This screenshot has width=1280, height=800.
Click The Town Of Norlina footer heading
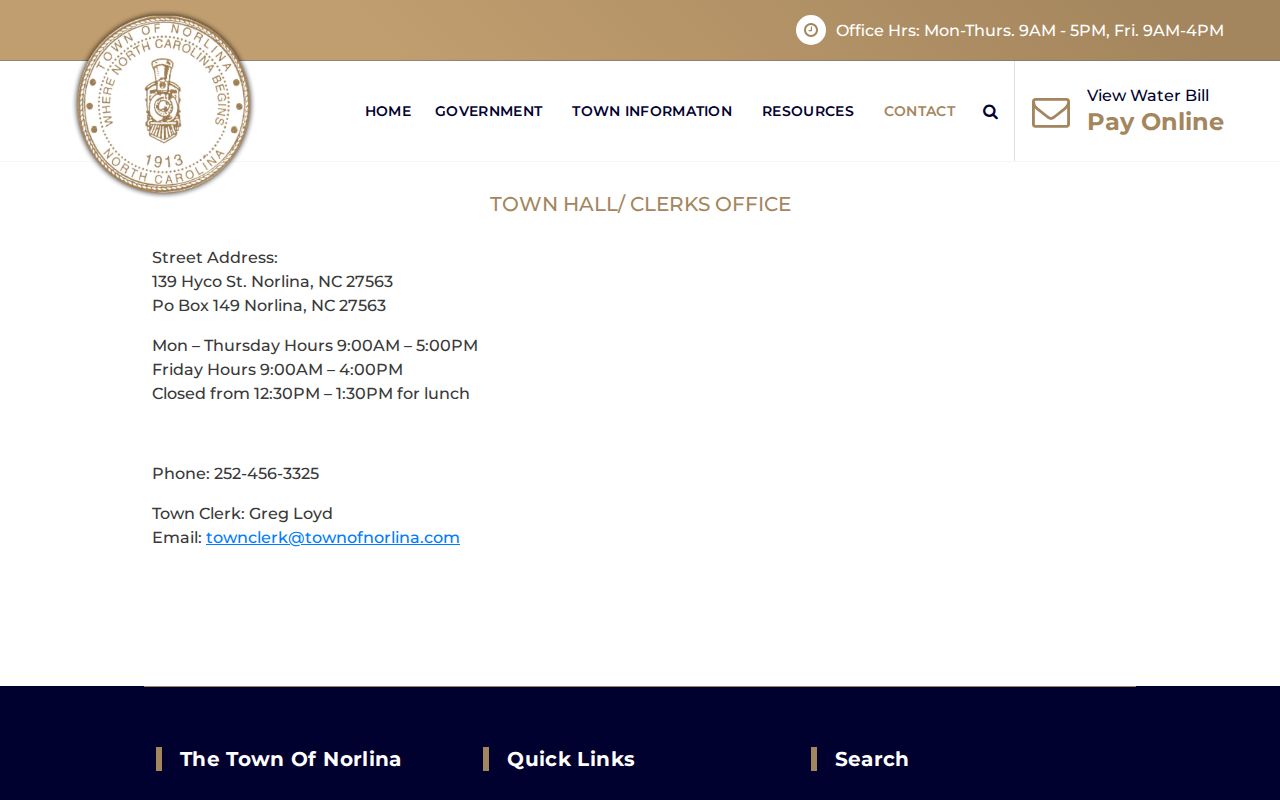coord(290,759)
